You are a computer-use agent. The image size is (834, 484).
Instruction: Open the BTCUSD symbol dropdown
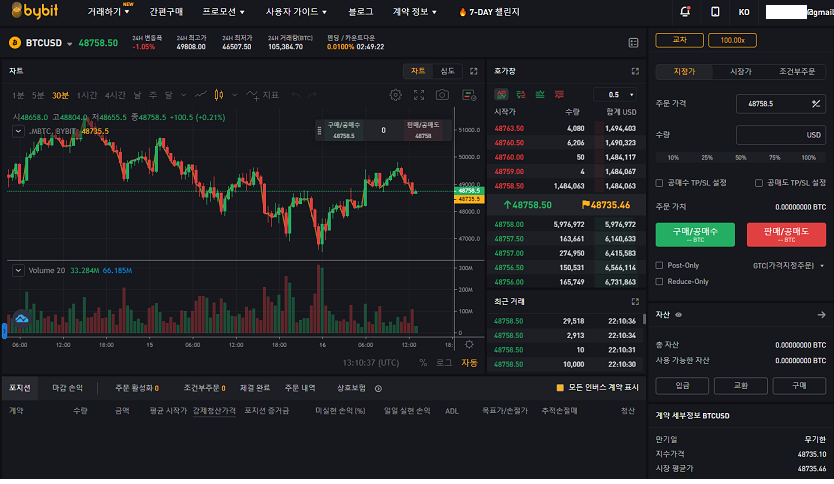70,44
